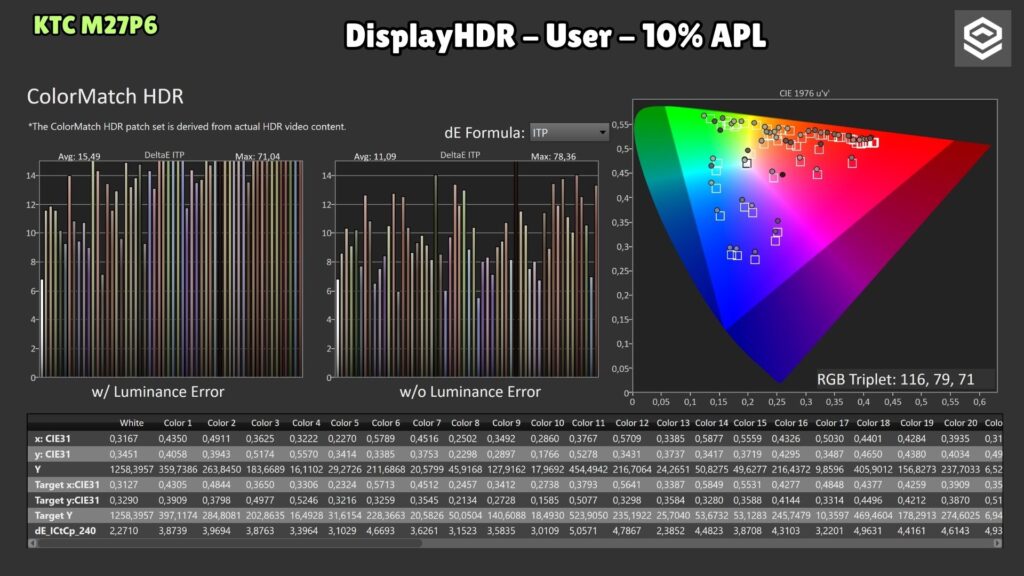Click the Color 6 dE value '4,6693'
The height and width of the screenshot is (576, 1024).
[379, 531]
